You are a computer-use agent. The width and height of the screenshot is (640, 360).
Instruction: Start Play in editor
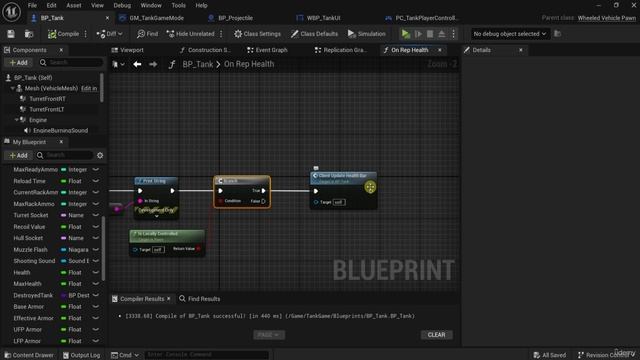(x=405, y=34)
